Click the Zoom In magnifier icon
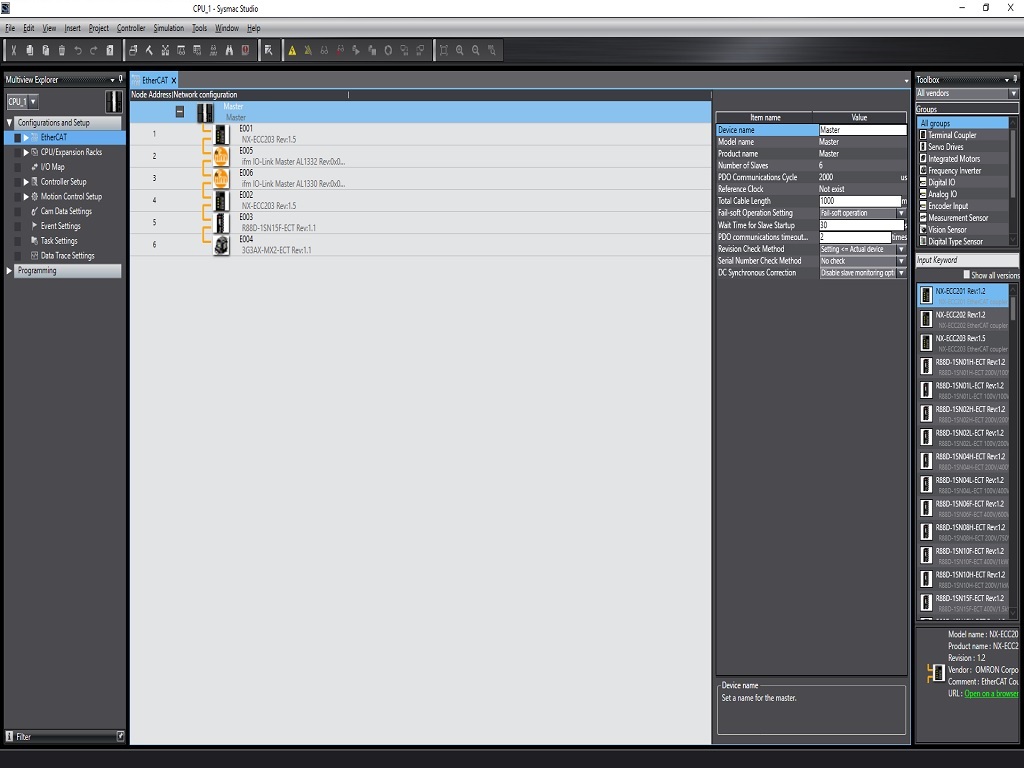Screen dimensions: 1024x768 pyautogui.click(x=460, y=50)
